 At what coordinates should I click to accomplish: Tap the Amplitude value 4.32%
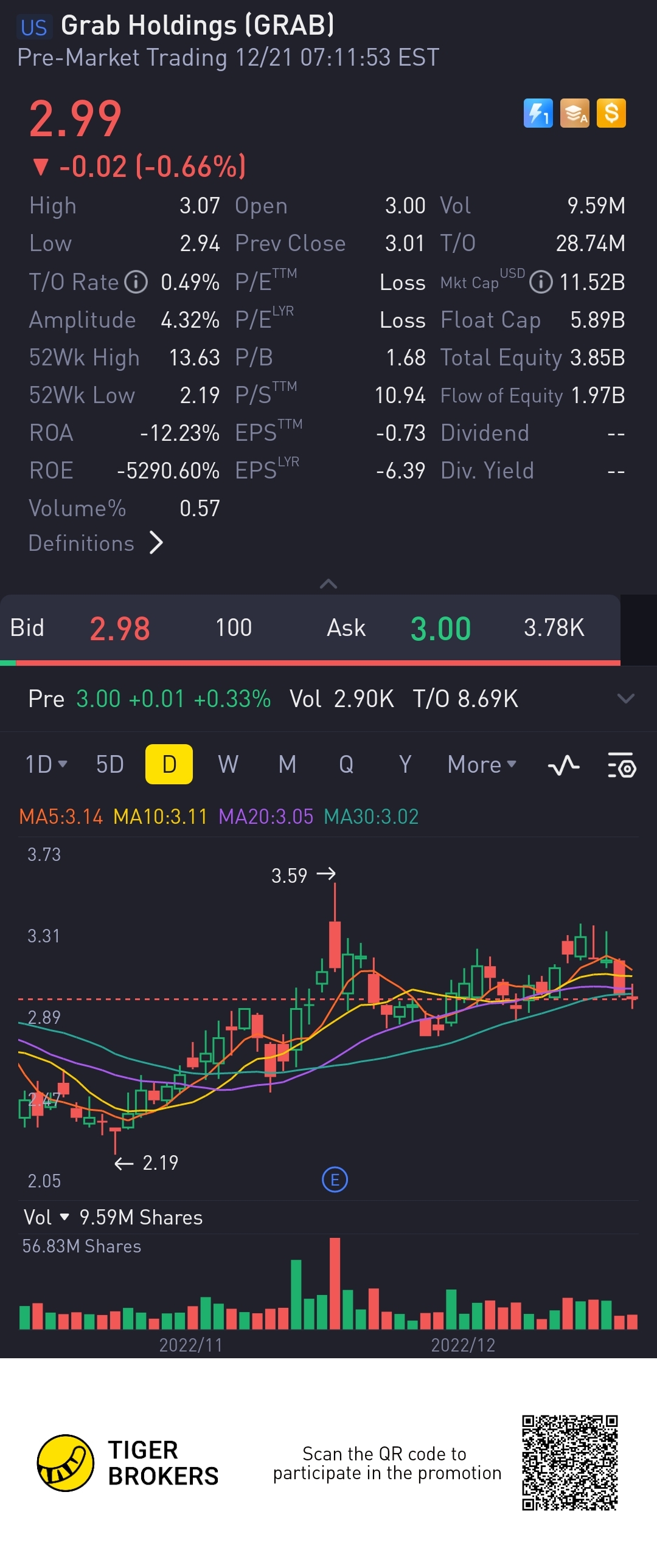tap(190, 320)
